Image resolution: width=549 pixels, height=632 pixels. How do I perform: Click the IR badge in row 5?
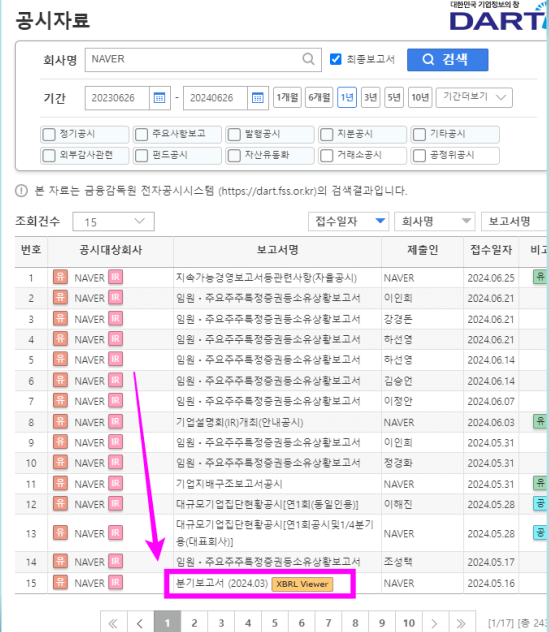click(115, 360)
